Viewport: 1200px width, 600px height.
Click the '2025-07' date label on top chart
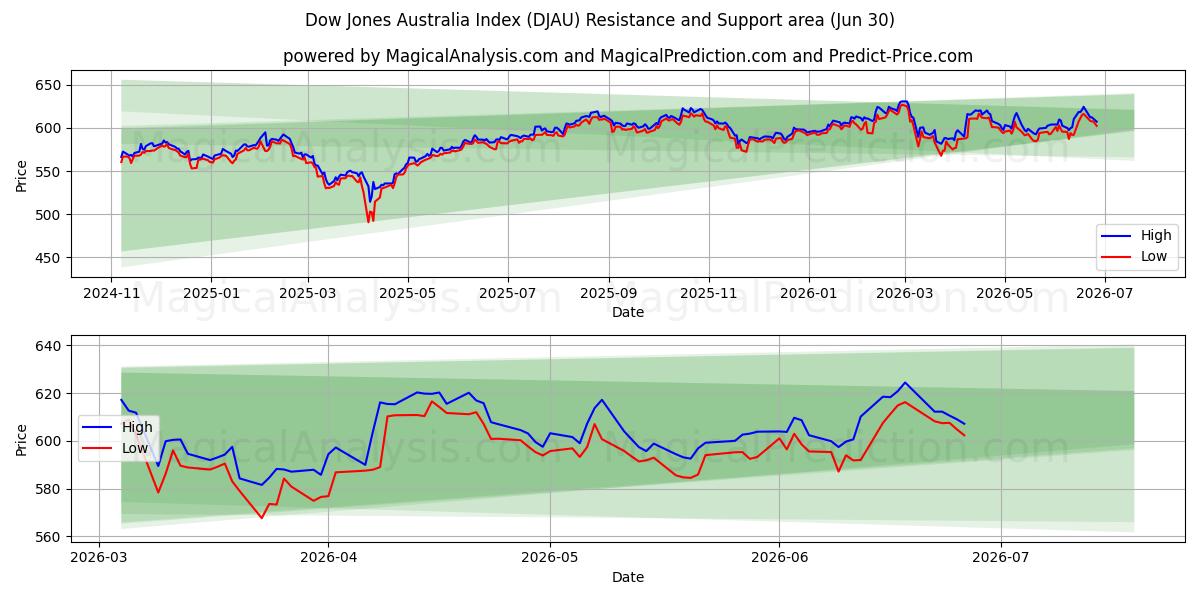pyautogui.click(x=508, y=294)
